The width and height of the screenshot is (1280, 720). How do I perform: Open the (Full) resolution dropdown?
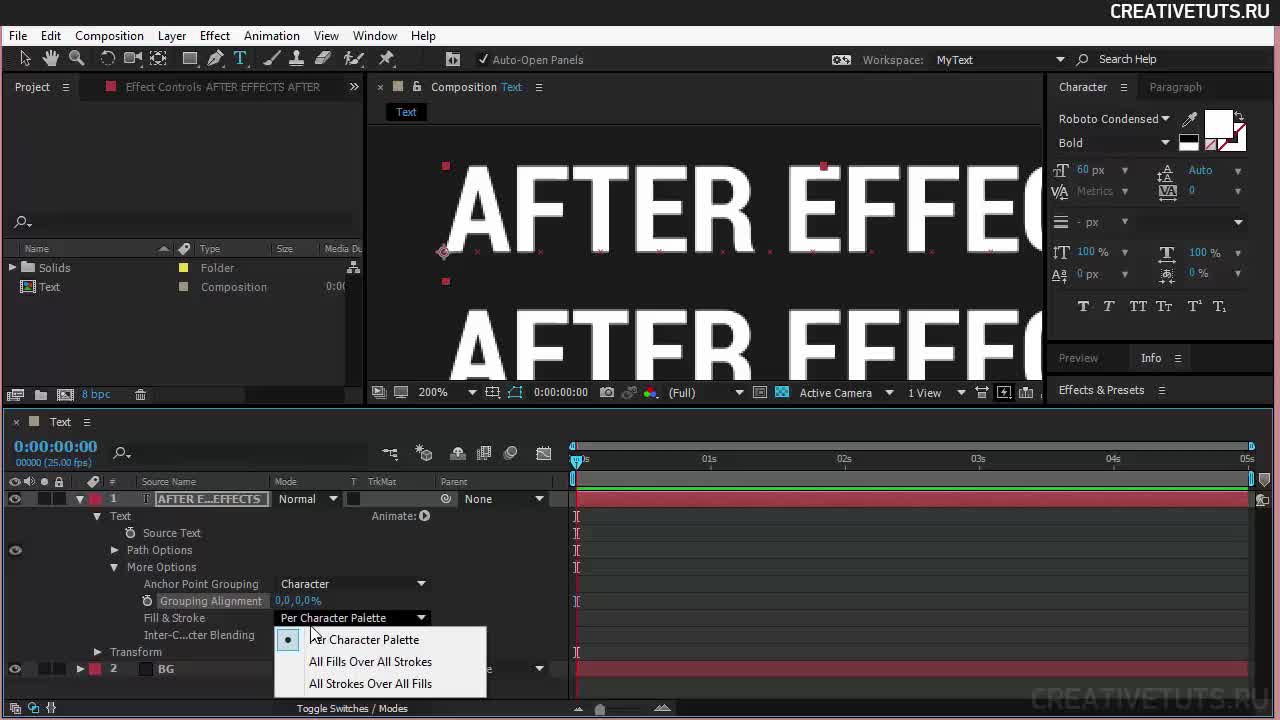coord(706,393)
